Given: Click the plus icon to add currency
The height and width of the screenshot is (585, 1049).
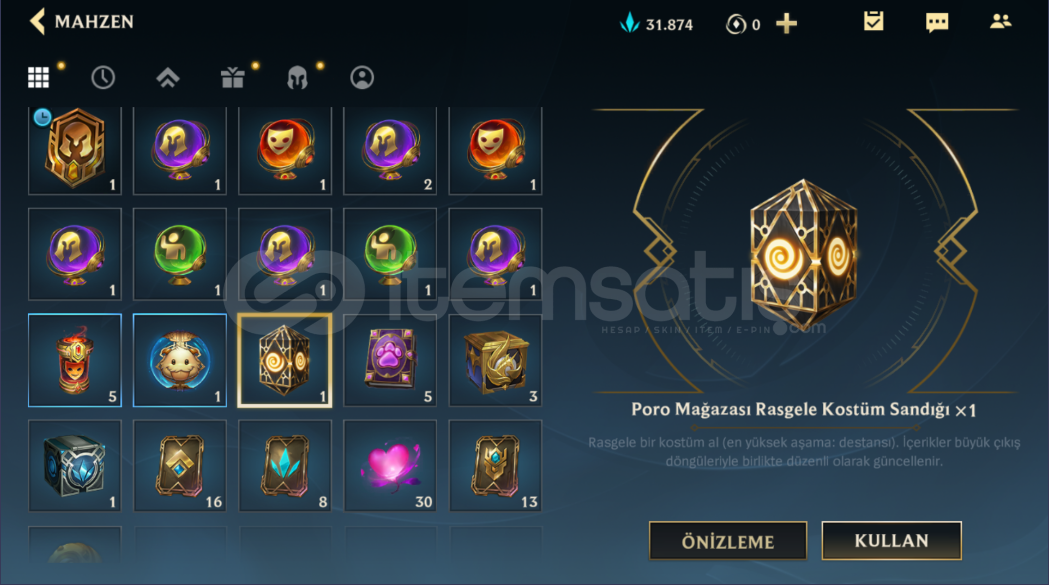Looking at the screenshot, I should (786, 24).
